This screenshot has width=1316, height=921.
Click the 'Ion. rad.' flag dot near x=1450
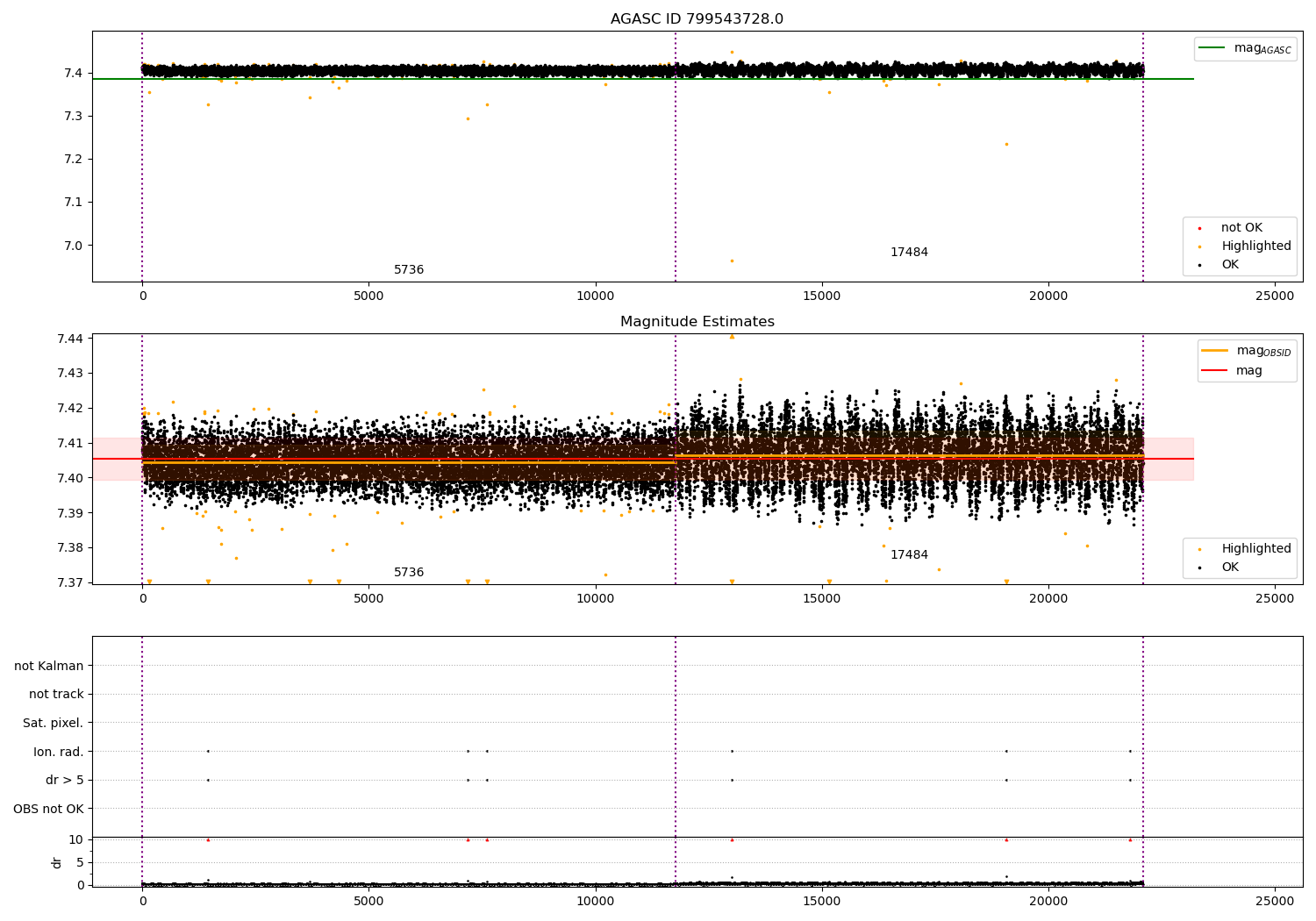(x=208, y=752)
